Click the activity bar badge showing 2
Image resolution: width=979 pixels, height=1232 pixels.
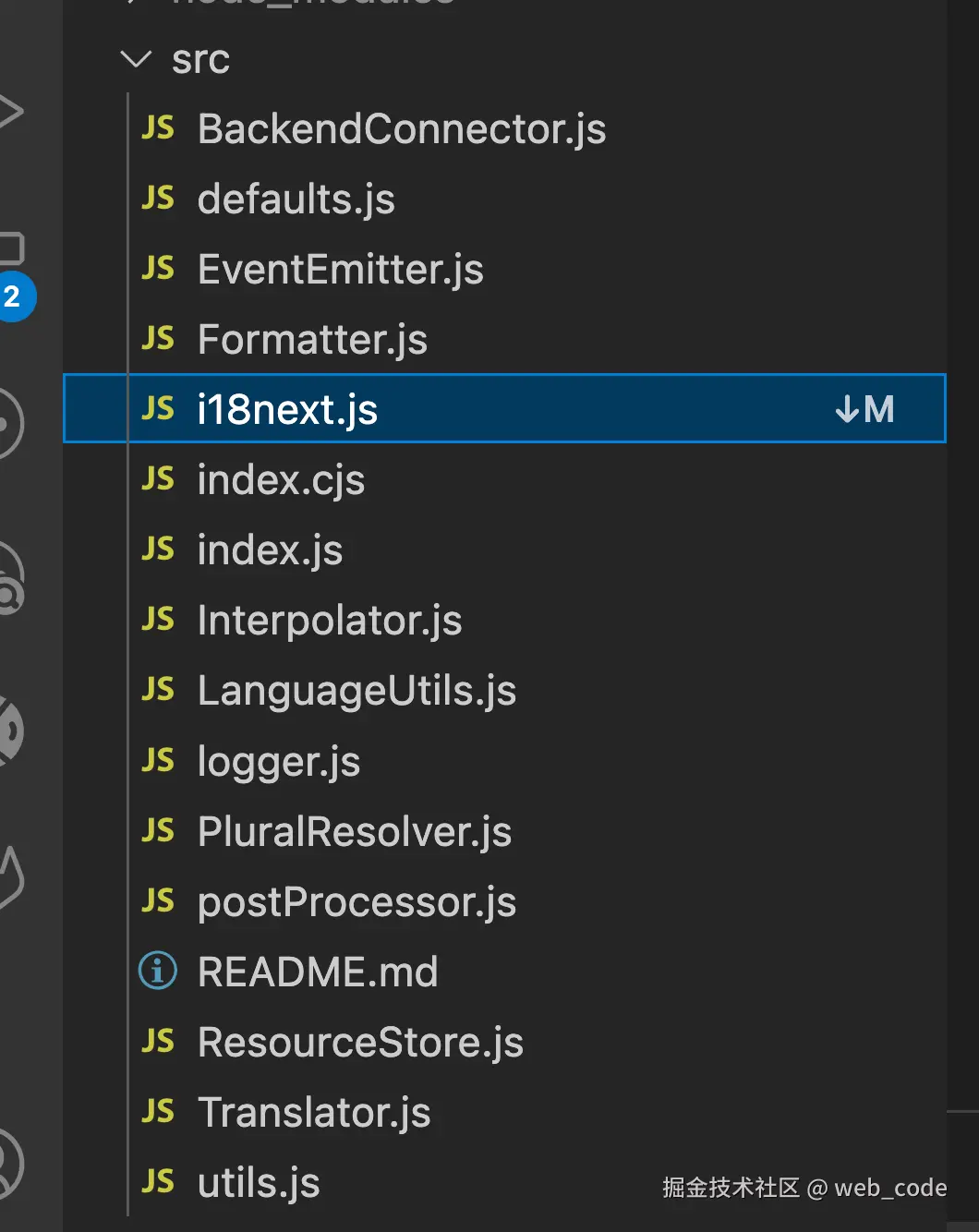[x=13, y=296]
